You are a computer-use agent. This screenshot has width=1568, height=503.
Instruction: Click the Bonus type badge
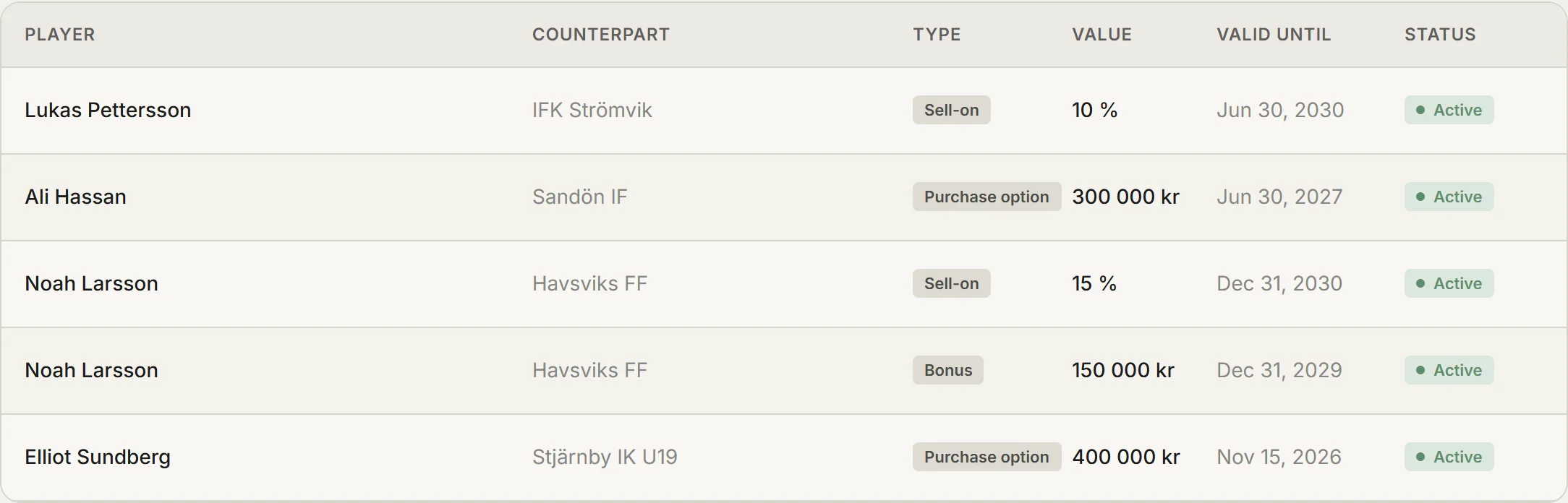point(947,370)
